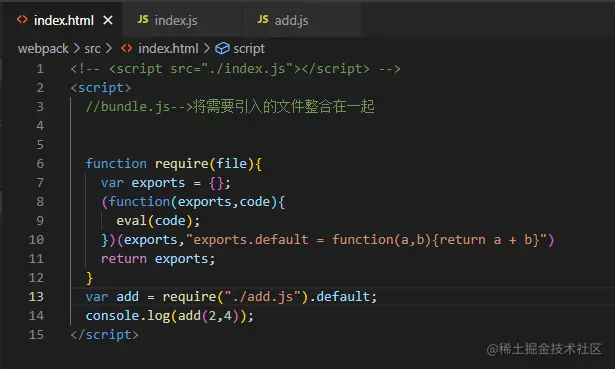
Task: Click the HTML file icon on index.html tab
Action: (22, 20)
